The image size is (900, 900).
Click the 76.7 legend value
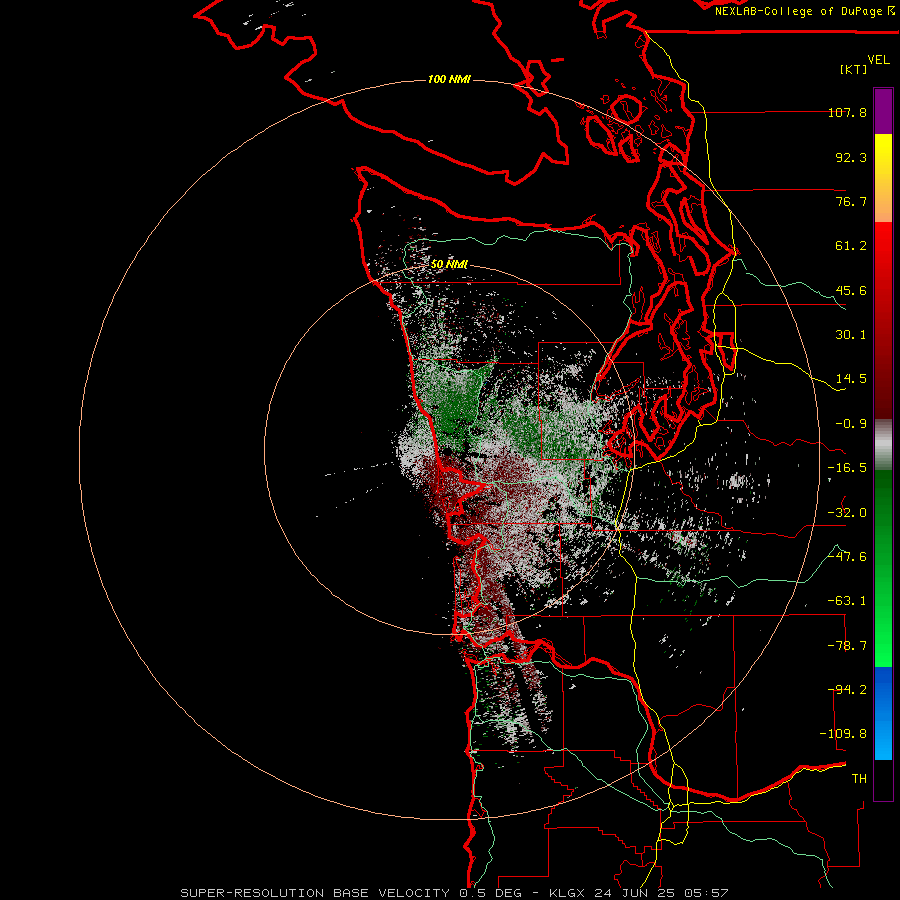[851, 201]
